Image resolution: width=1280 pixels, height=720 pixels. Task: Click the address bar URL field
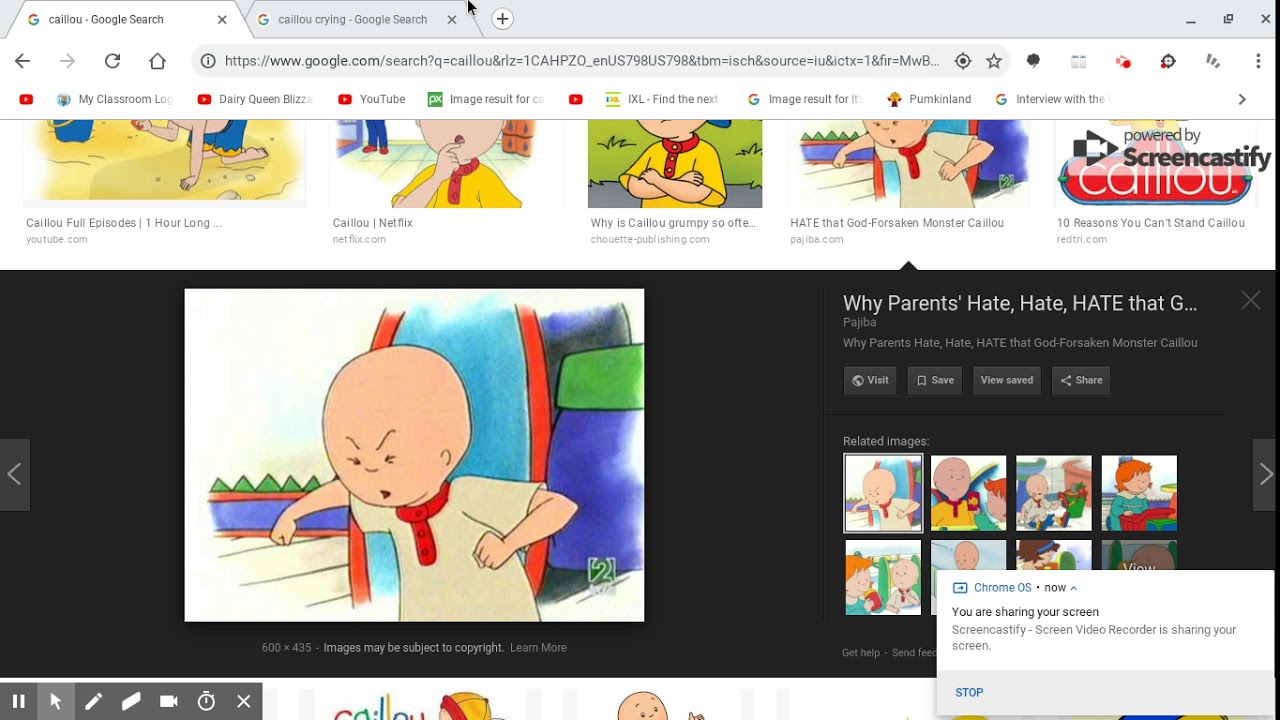coord(582,61)
